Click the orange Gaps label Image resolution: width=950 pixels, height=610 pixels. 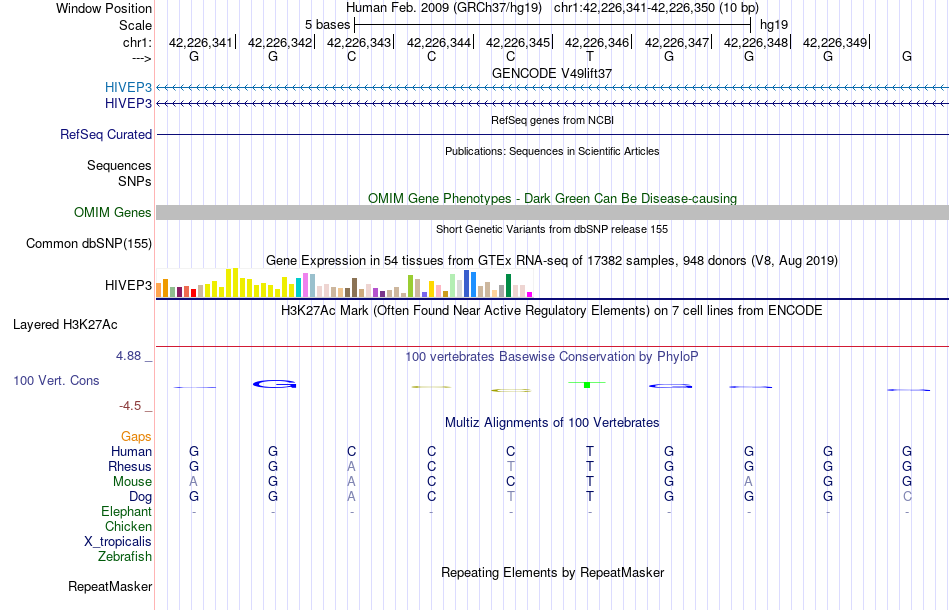pyautogui.click(x=136, y=437)
